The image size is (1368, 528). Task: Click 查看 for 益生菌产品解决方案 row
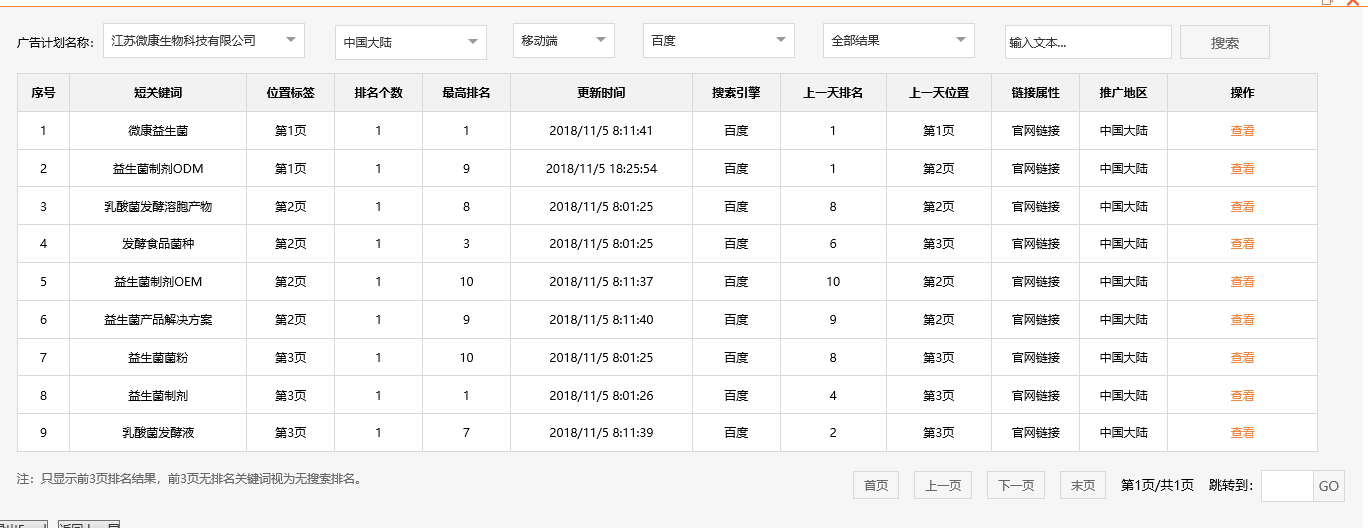[1242, 319]
